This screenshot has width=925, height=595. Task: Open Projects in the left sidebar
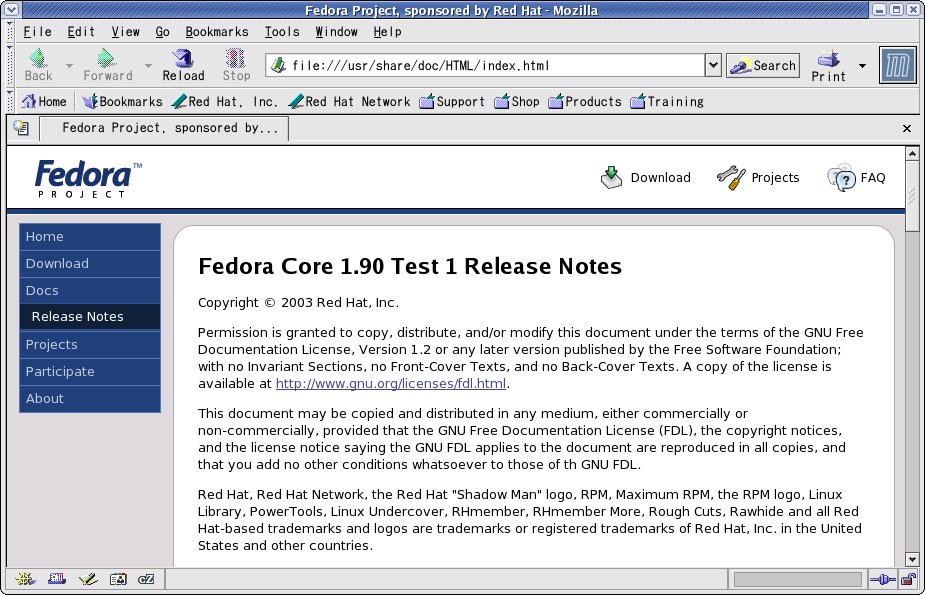90,344
